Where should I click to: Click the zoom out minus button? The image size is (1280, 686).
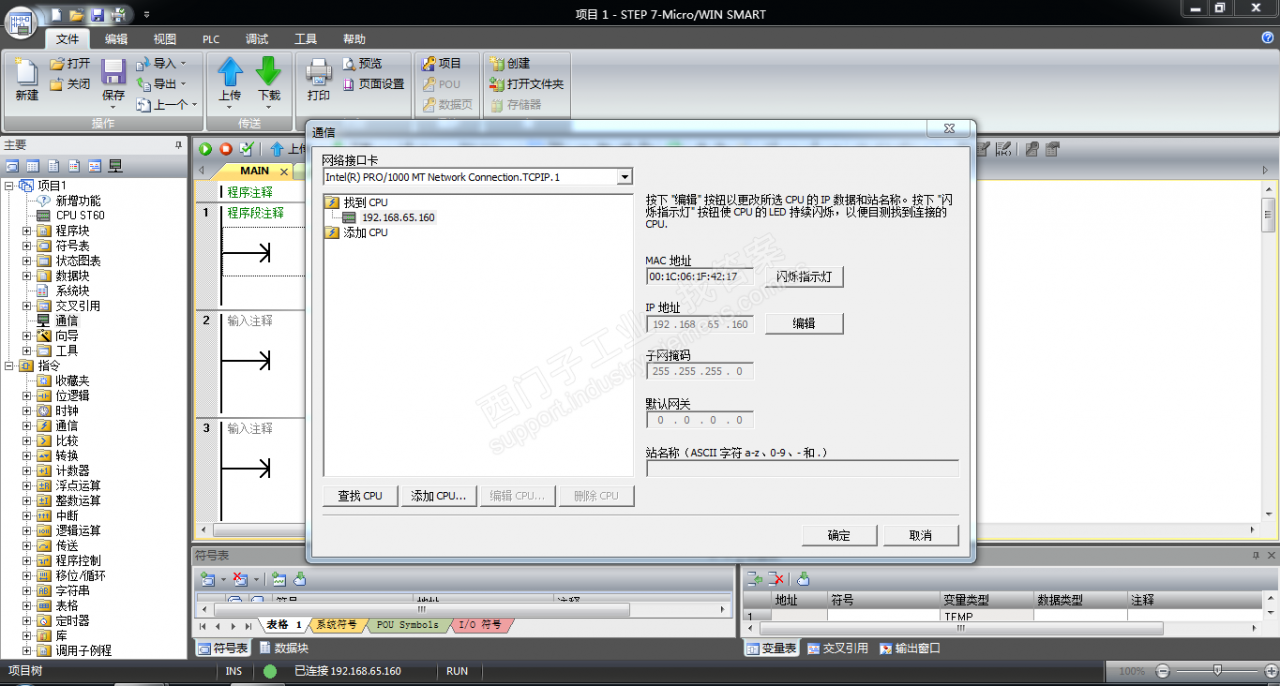pos(1162,671)
